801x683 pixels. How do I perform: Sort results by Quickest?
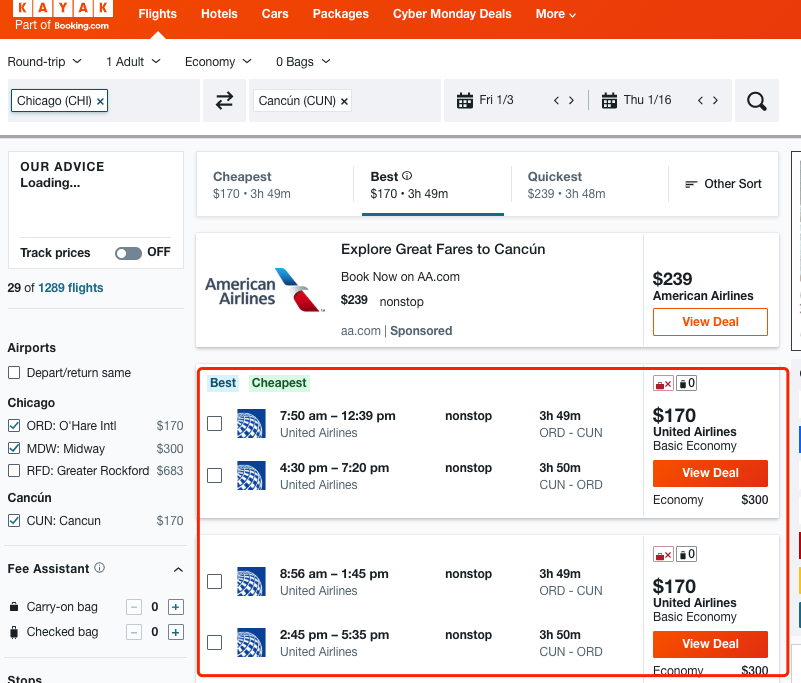[590, 184]
